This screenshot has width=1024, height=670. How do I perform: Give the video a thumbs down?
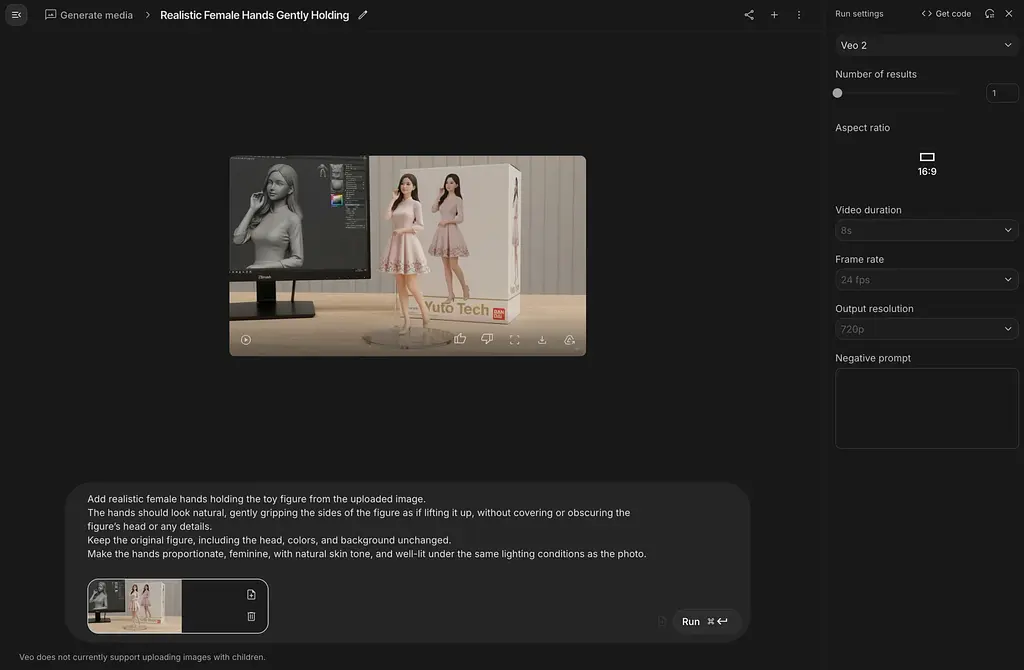[487, 339]
